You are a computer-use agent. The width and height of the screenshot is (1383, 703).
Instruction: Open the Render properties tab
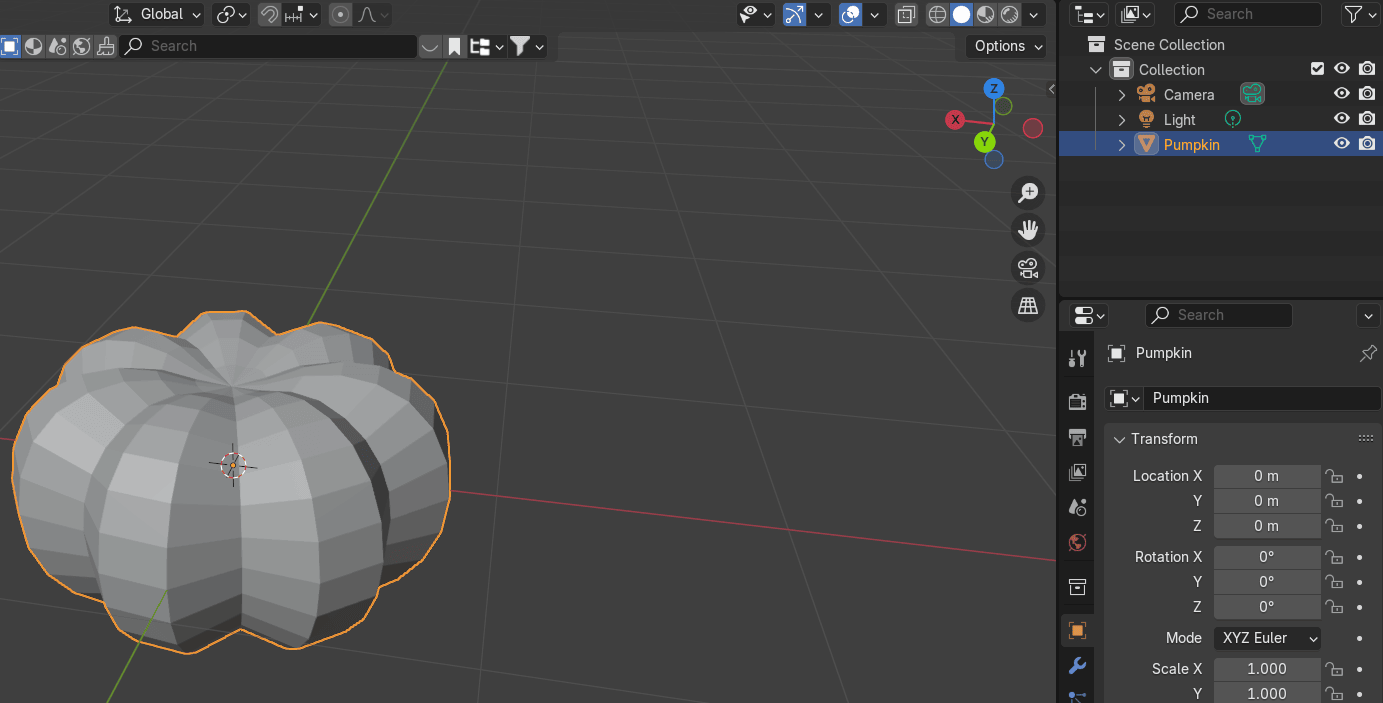(x=1077, y=402)
